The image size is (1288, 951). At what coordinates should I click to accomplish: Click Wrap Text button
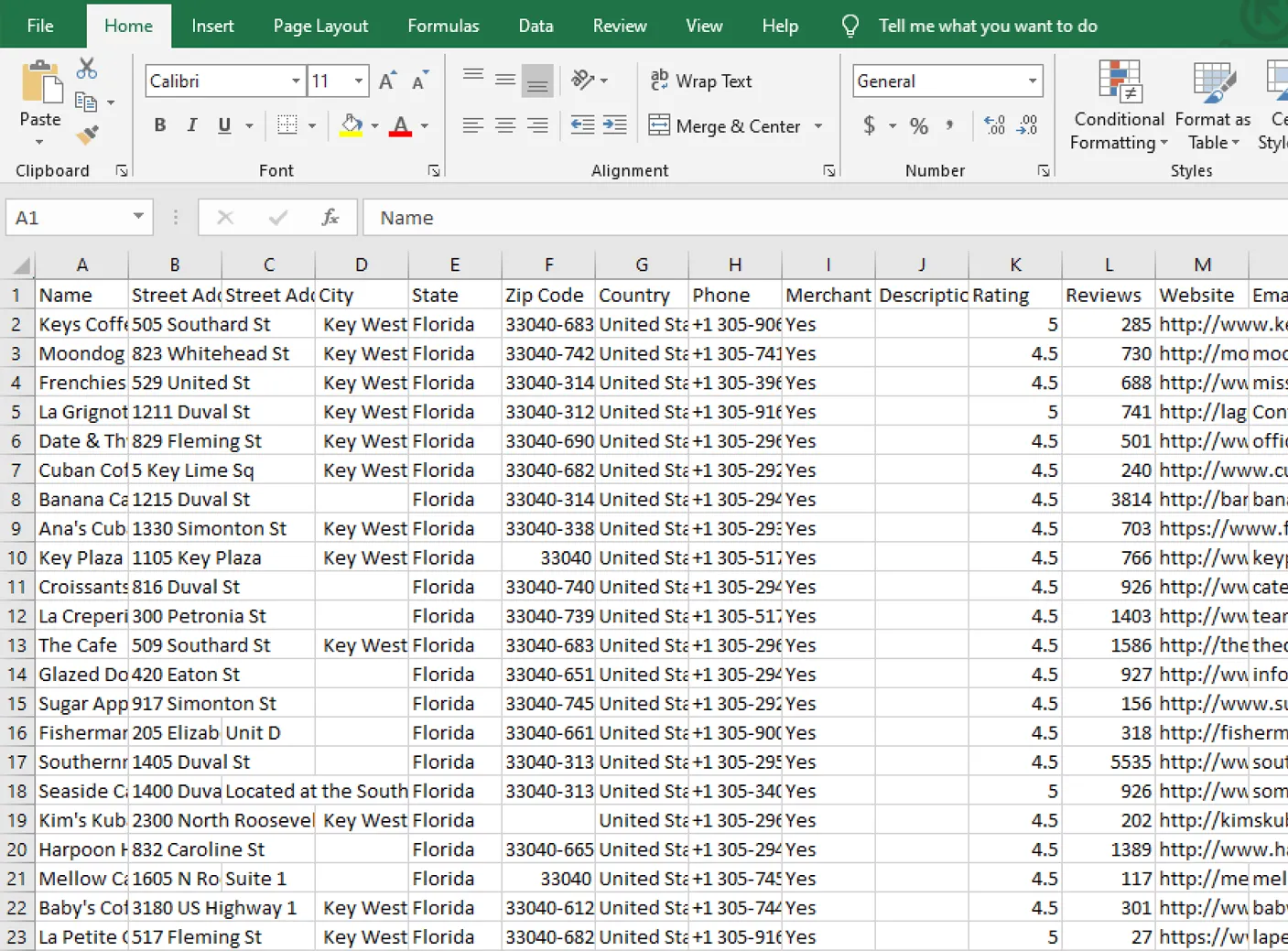click(701, 81)
